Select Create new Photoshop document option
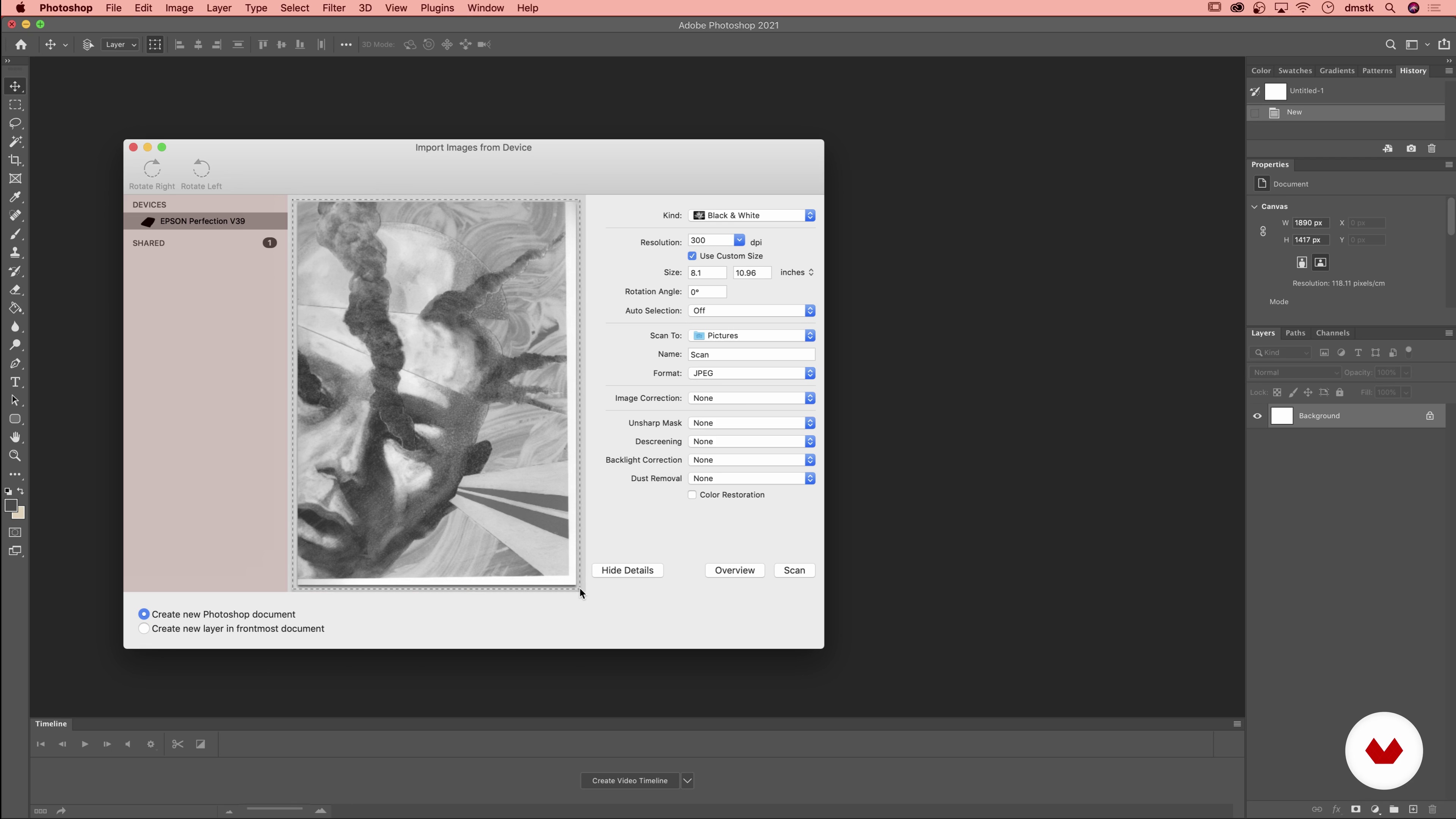Viewport: 1456px width, 819px height. tap(144, 614)
